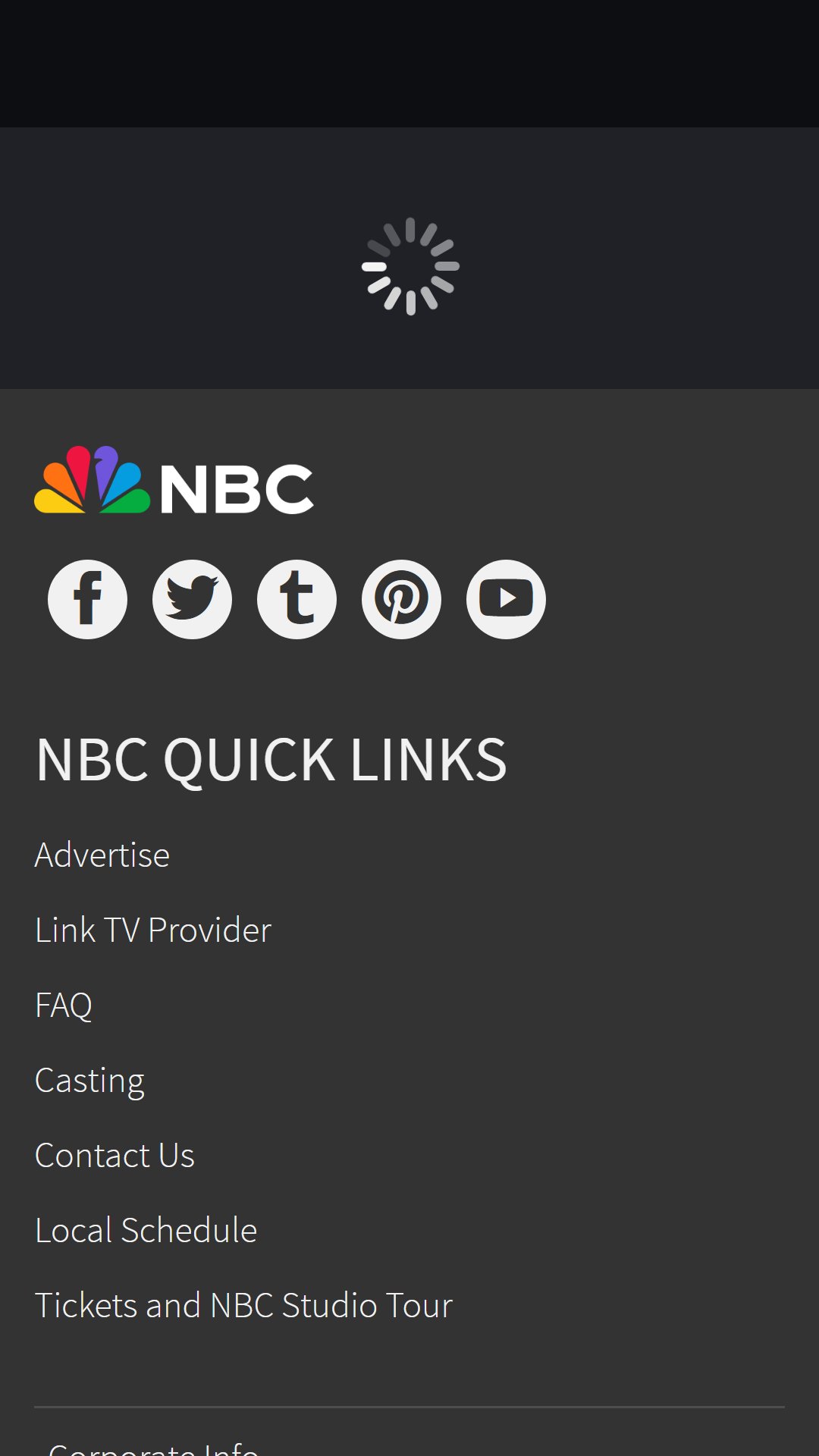Click the NBC QUICK LINKS heading
The width and height of the screenshot is (819, 1456).
[271, 760]
